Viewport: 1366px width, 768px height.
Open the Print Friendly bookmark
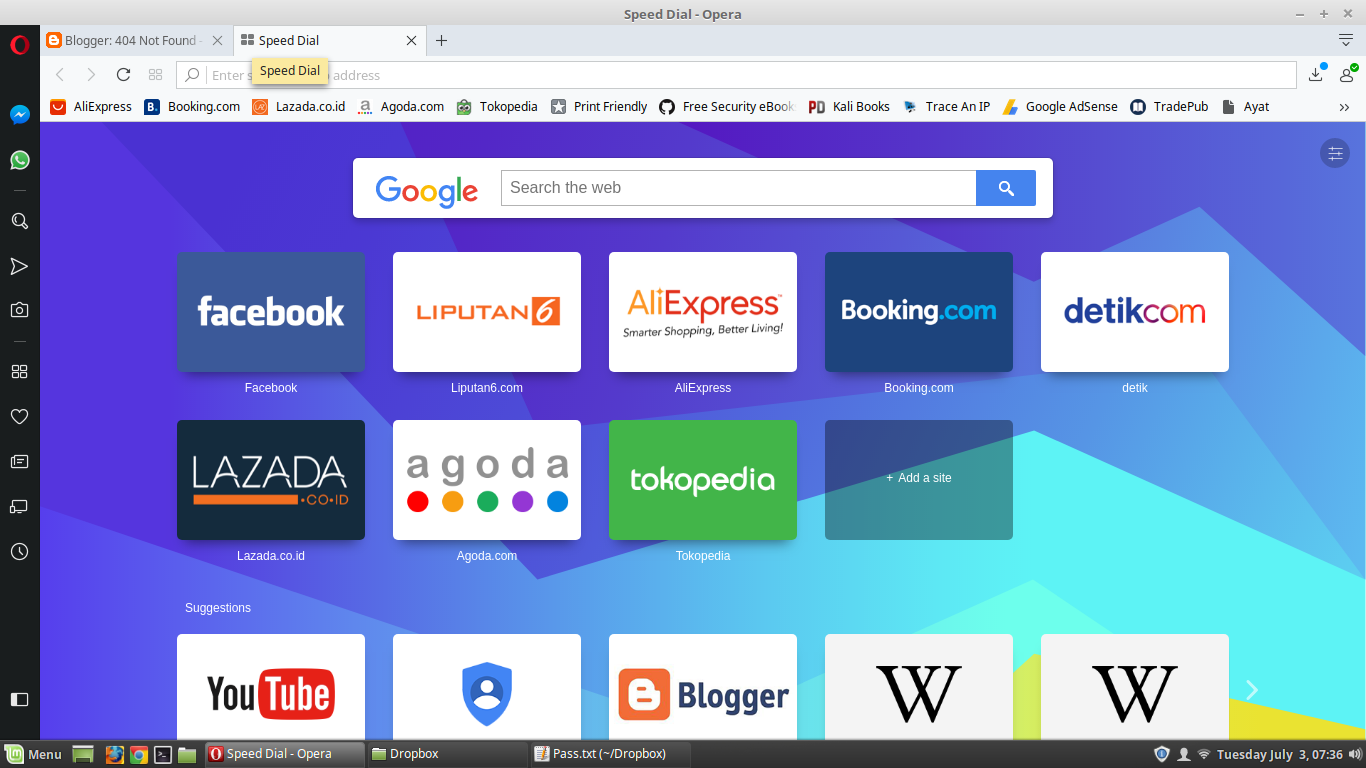click(599, 107)
